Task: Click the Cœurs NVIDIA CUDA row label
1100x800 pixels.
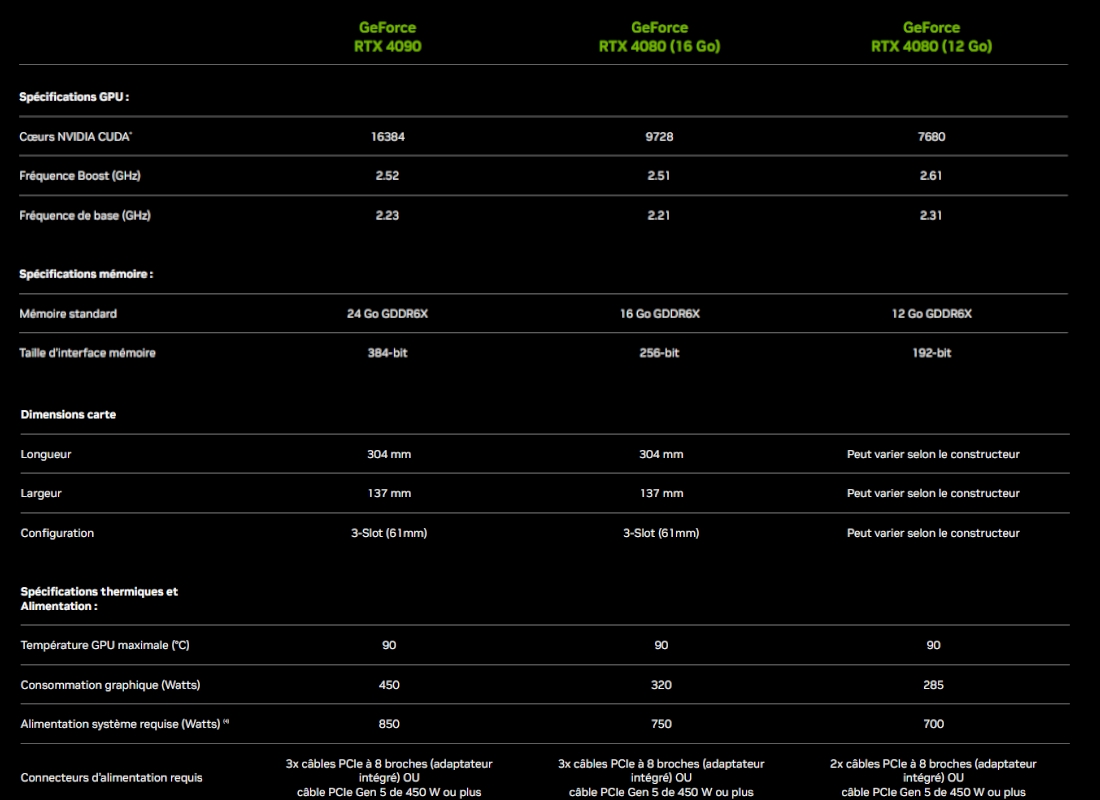Action: coord(75,137)
